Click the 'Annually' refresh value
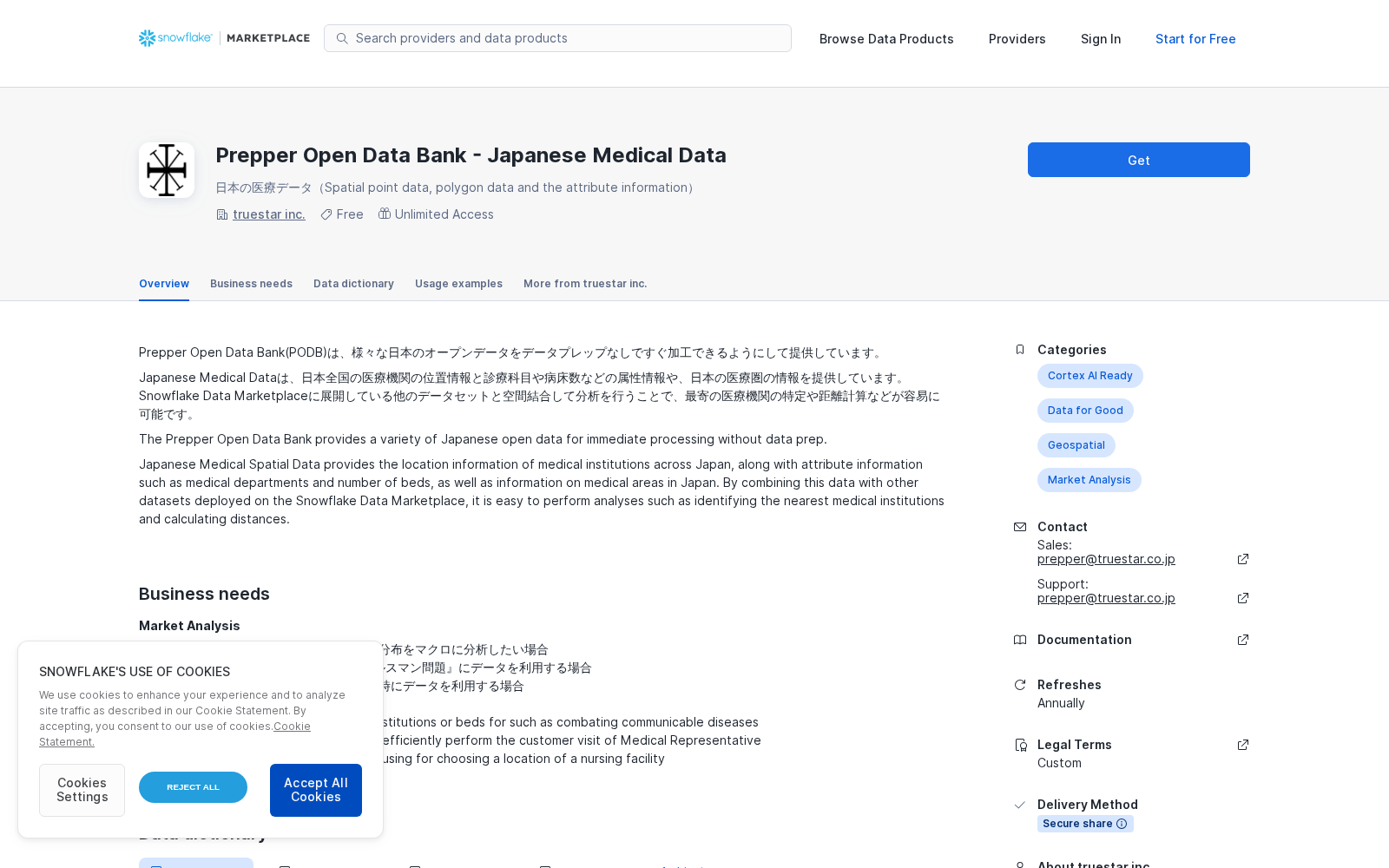The width and height of the screenshot is (1389, 868). tap(1061, 703)
